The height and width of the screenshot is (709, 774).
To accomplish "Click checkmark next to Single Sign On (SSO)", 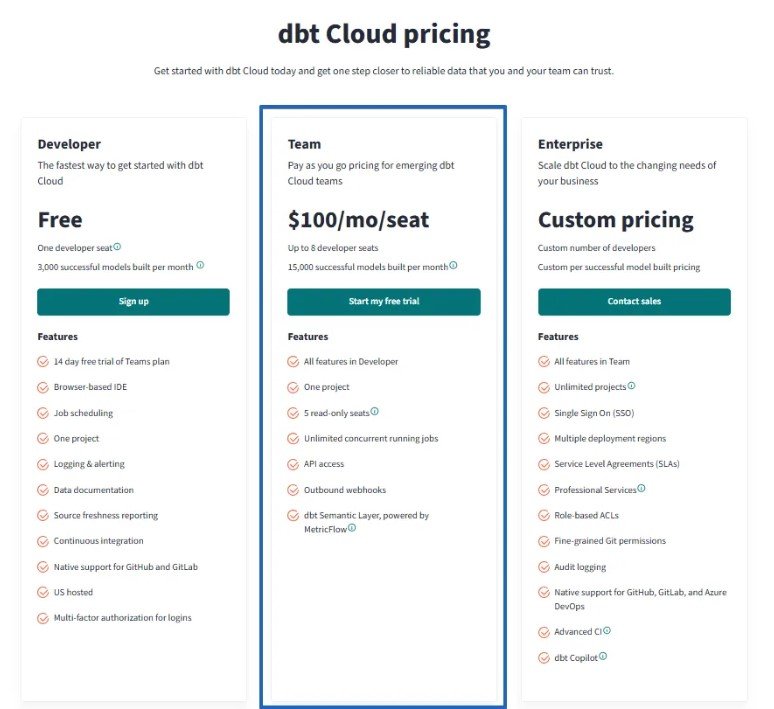I will point(543,413).
